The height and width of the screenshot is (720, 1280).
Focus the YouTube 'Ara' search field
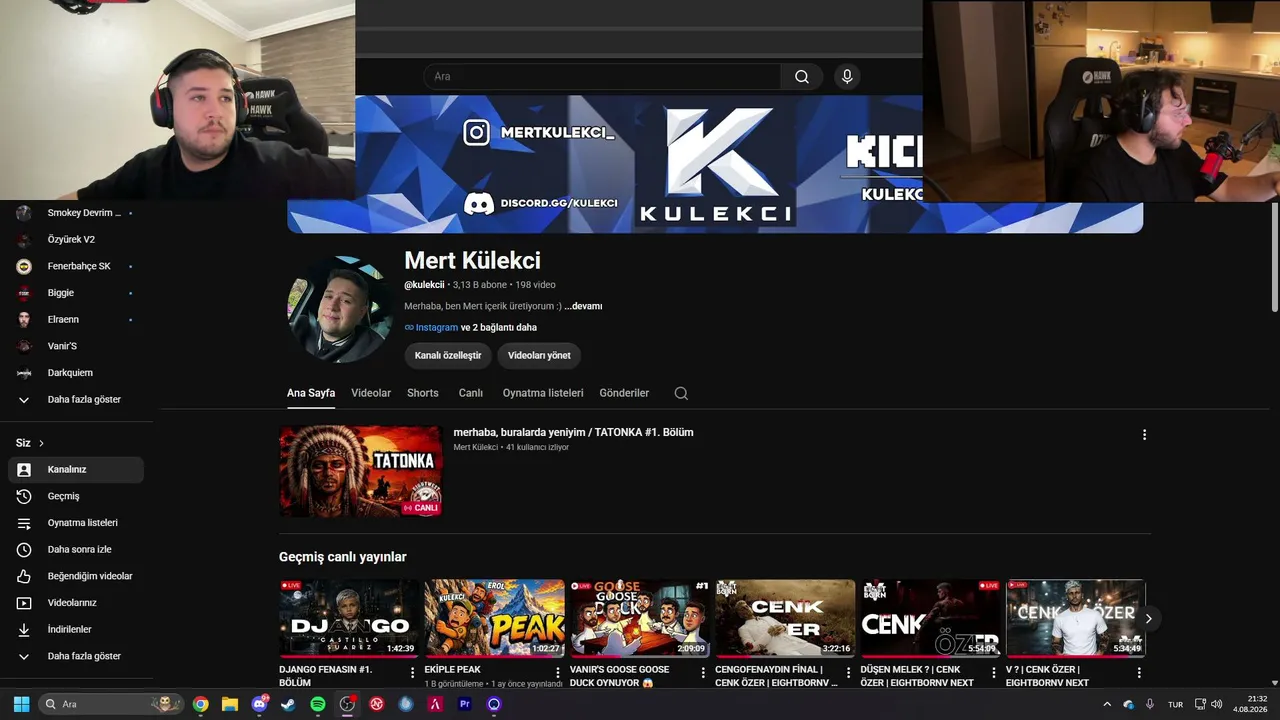pos(602,77)
